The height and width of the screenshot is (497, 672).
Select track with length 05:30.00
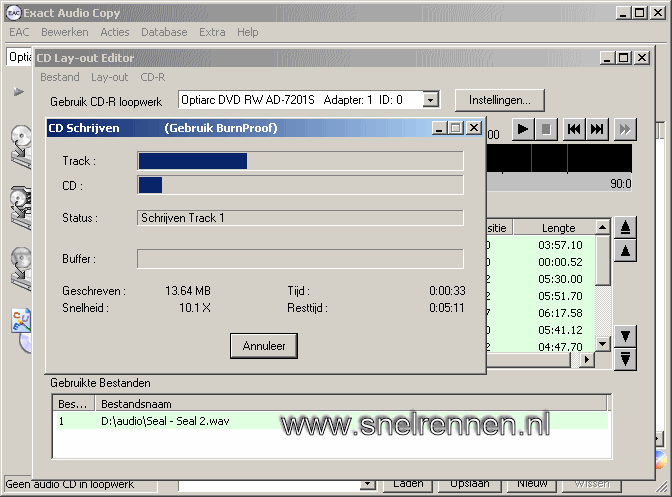click(x=541, y=279)
